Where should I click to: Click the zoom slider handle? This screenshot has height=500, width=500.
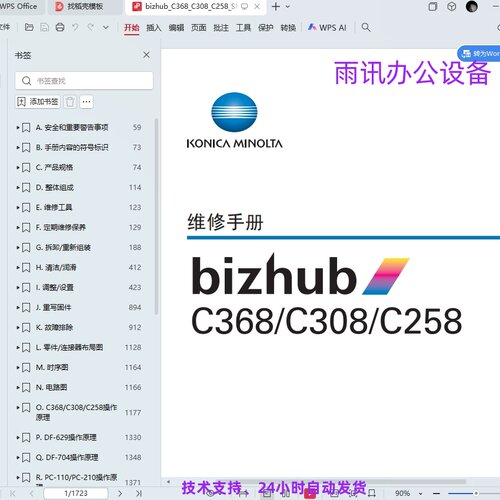476,493
